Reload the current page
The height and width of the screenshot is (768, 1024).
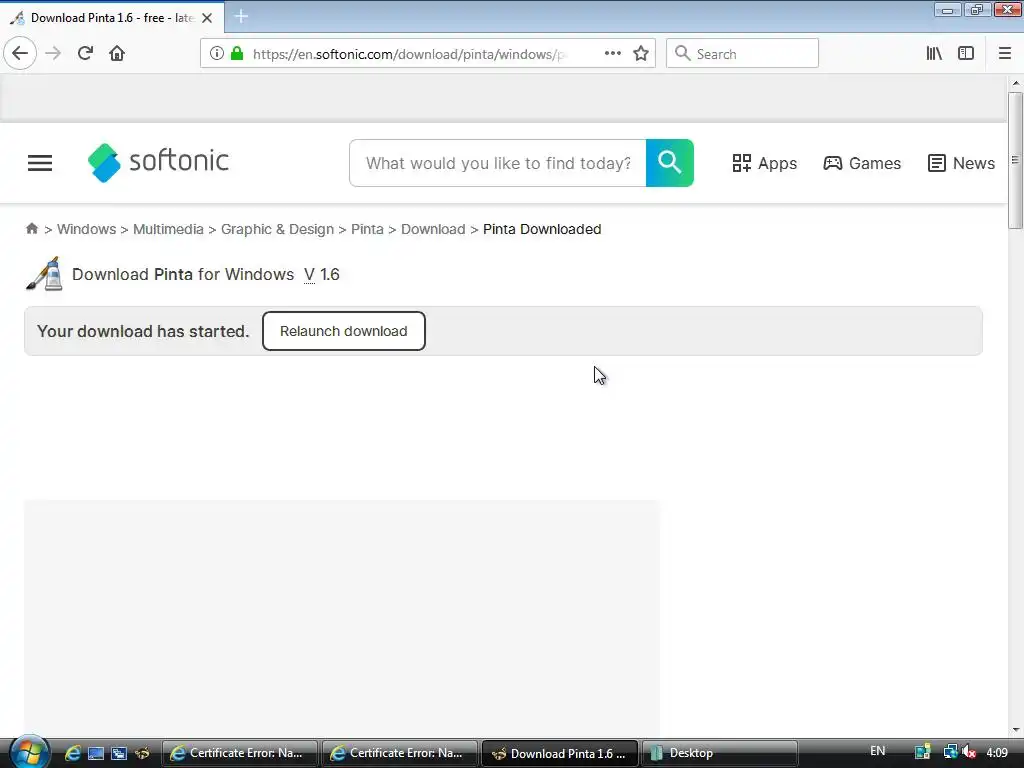(x=85, y=53)
